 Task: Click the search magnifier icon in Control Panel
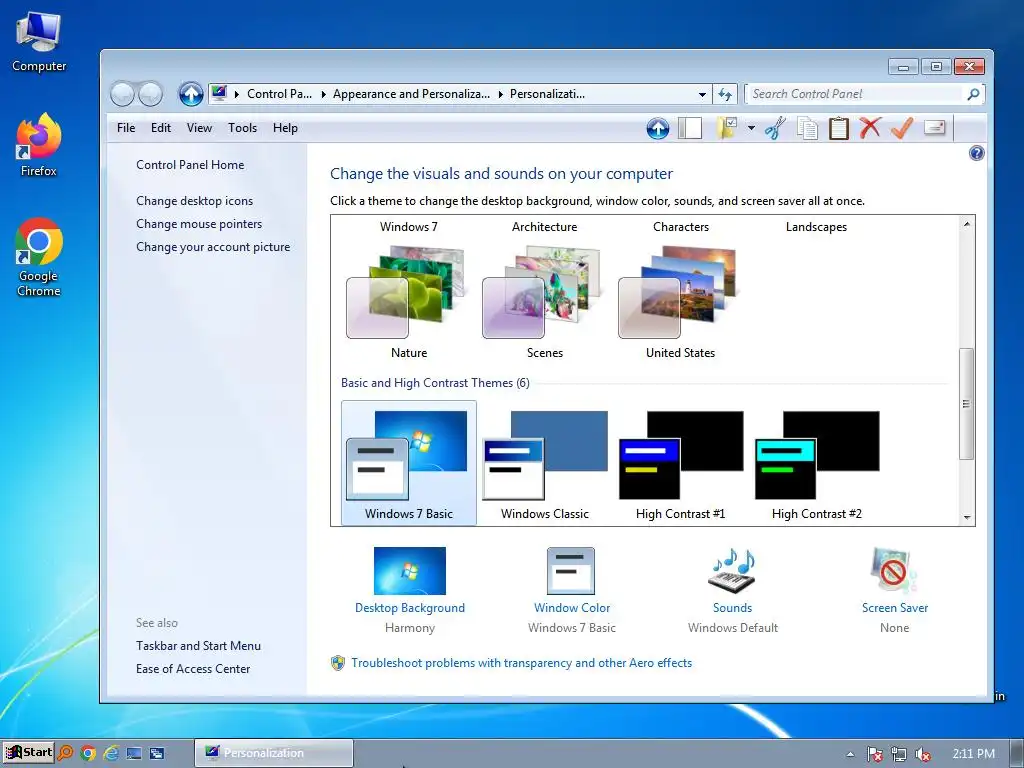click(973, 94)
